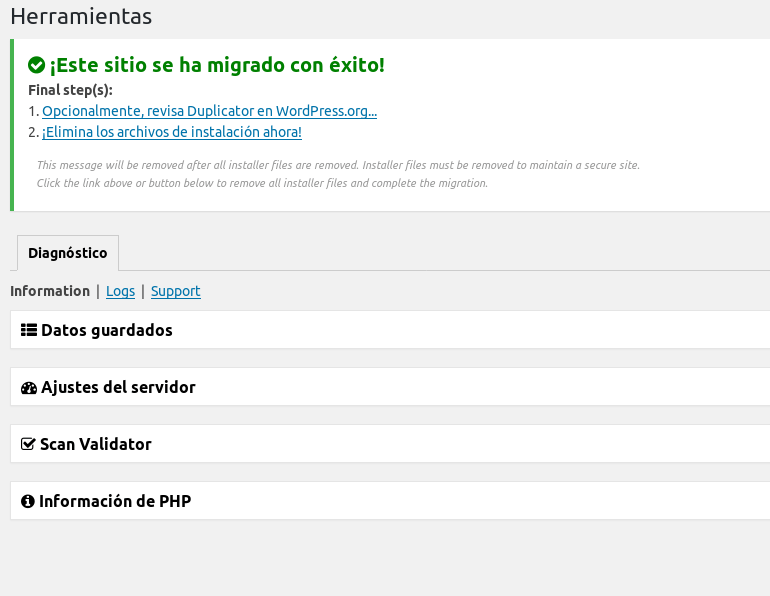Click the info icon beside Información de PHP
The image size is (770, 596).
[28, 501]
